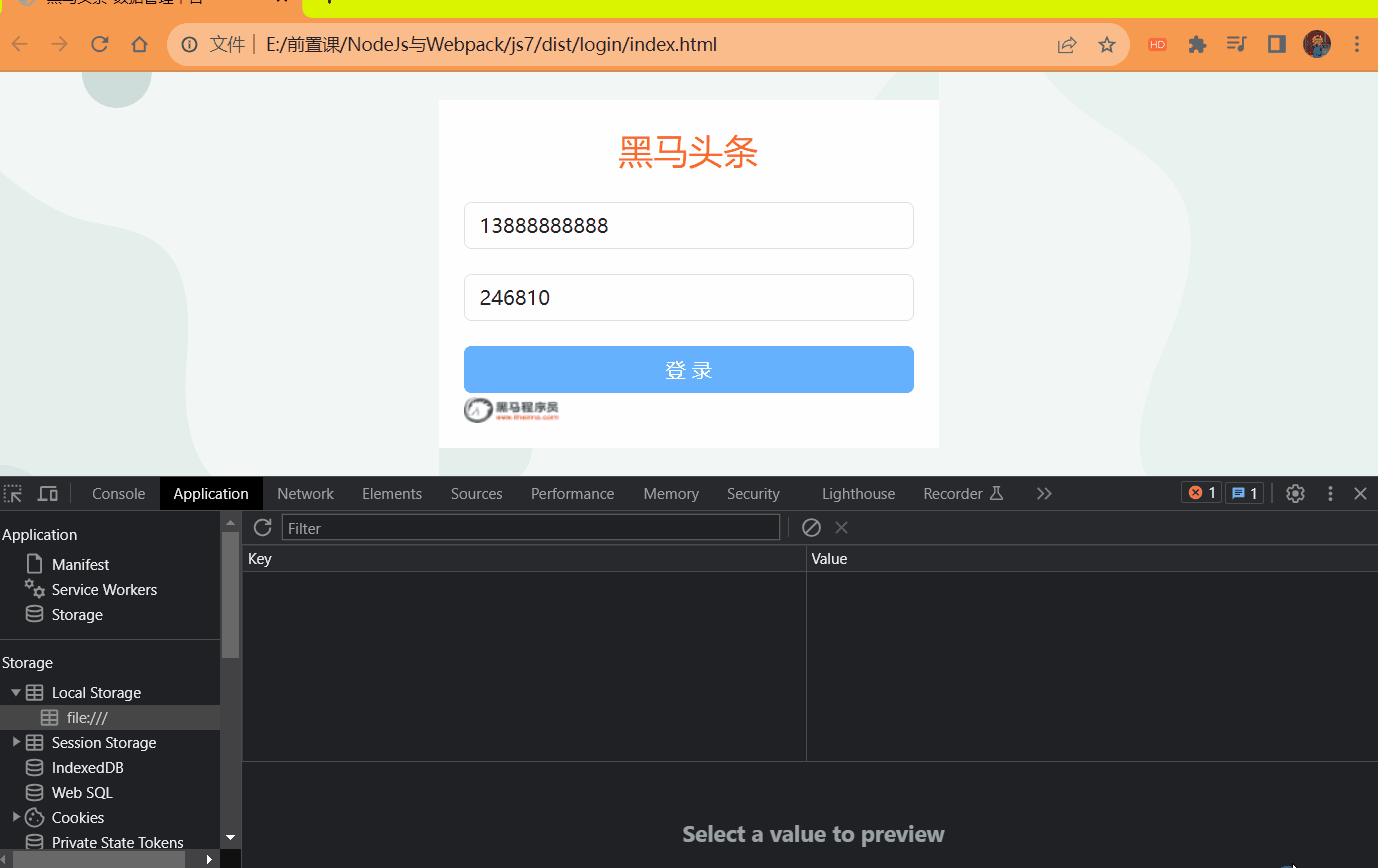Open site information icon in address bar
The width and height of the screenshot is (1378, 868).
pos(189,45)
